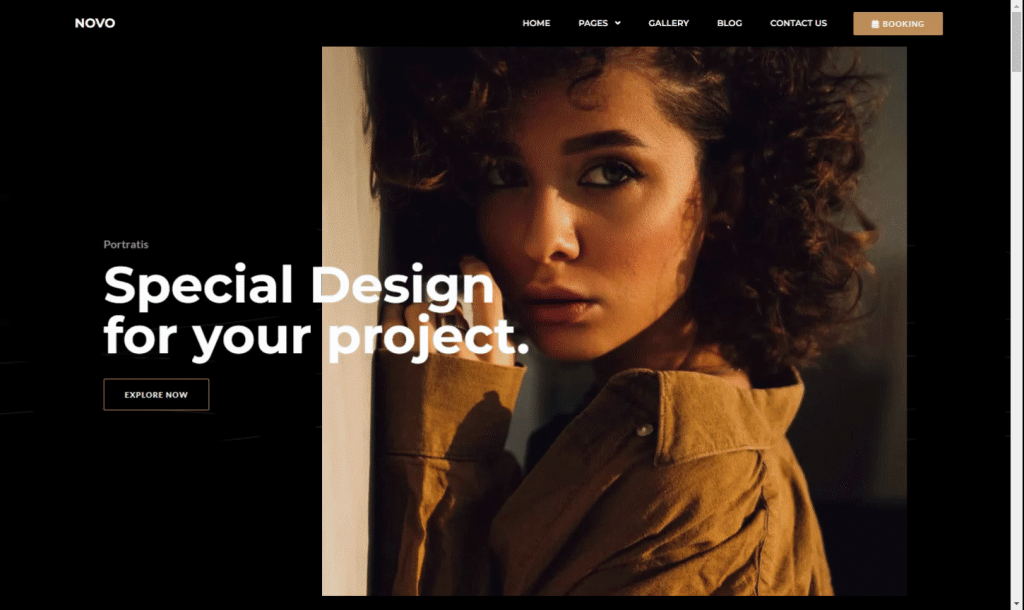
Task: Navigate to Contact Us
Action: [x=798, y=23]
